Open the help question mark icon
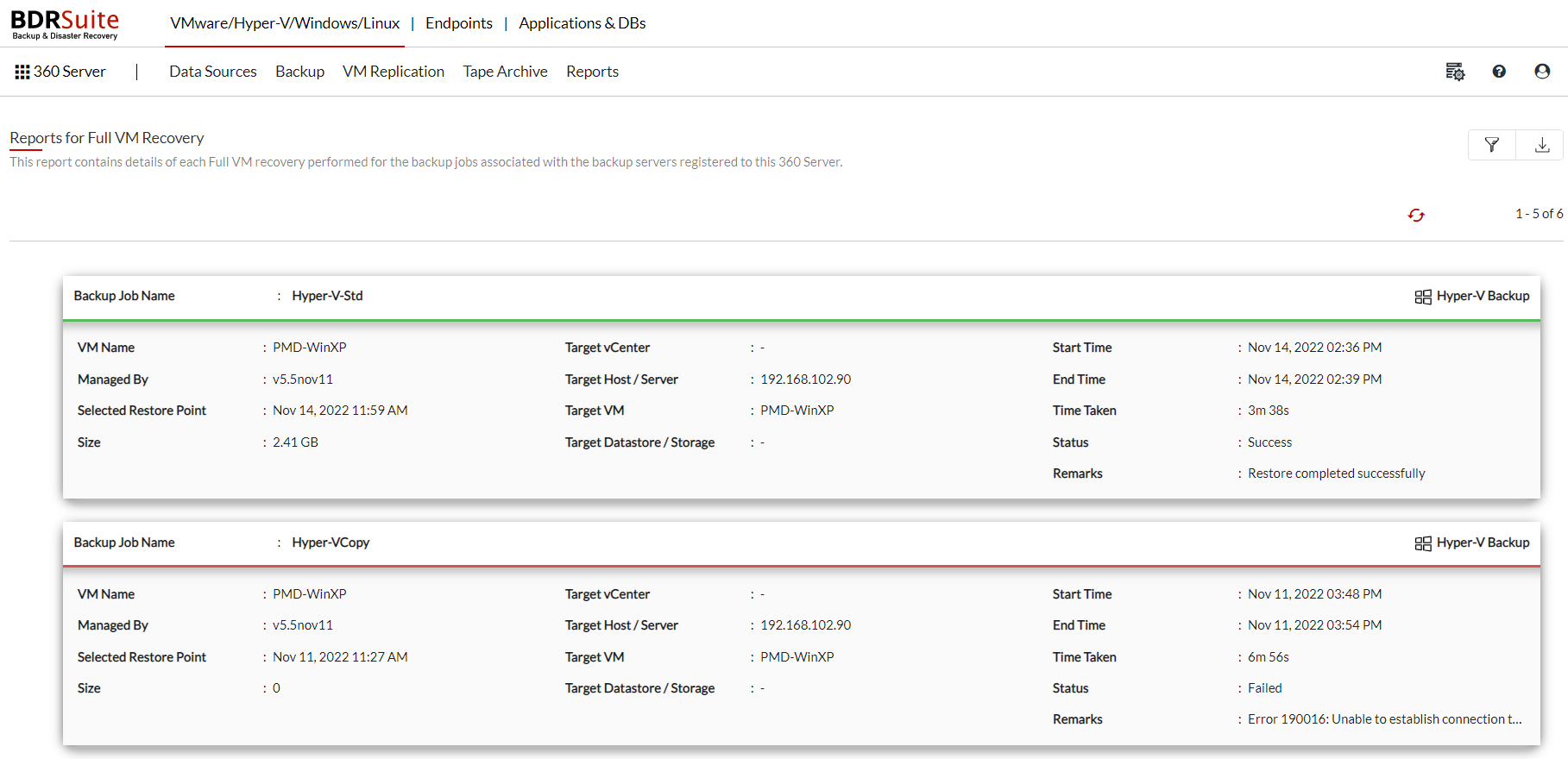Image resolution: width=1568 pixels, height=759 pixels. (1499, 72)
